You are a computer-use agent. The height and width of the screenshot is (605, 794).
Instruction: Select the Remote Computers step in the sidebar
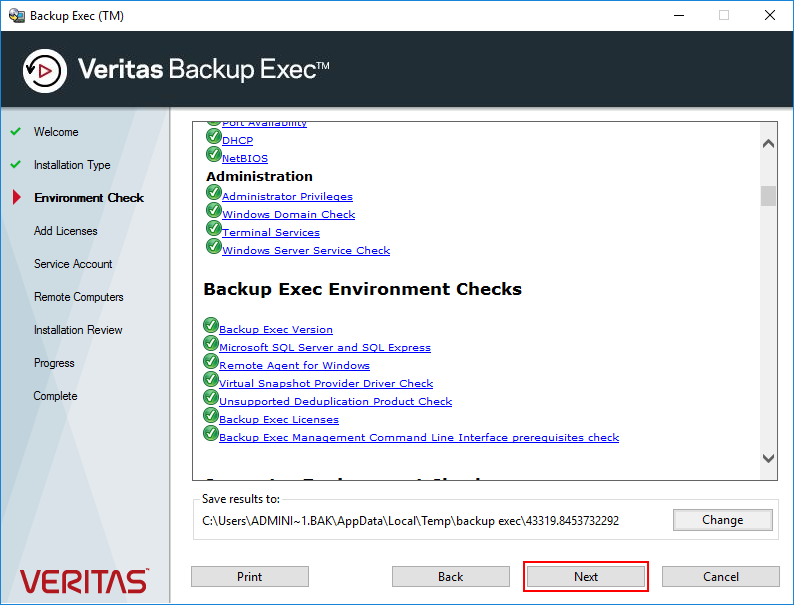click(x=78, y=297)
